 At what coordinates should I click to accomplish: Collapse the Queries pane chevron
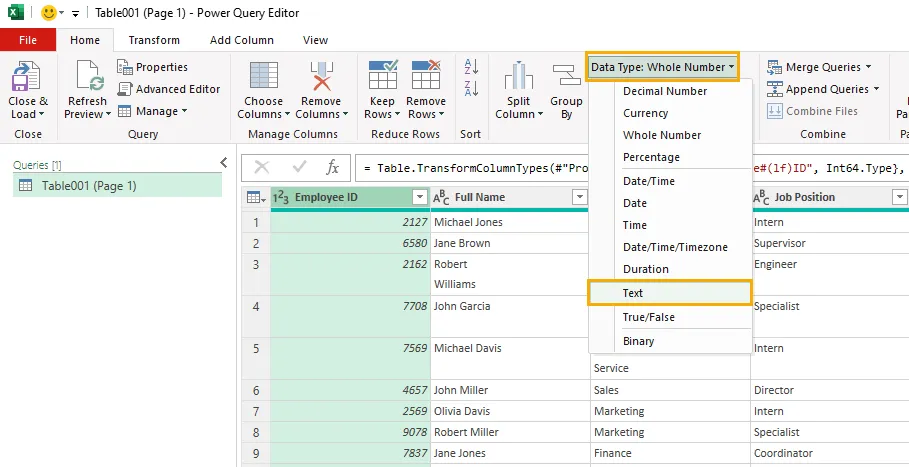click(224, 163)
